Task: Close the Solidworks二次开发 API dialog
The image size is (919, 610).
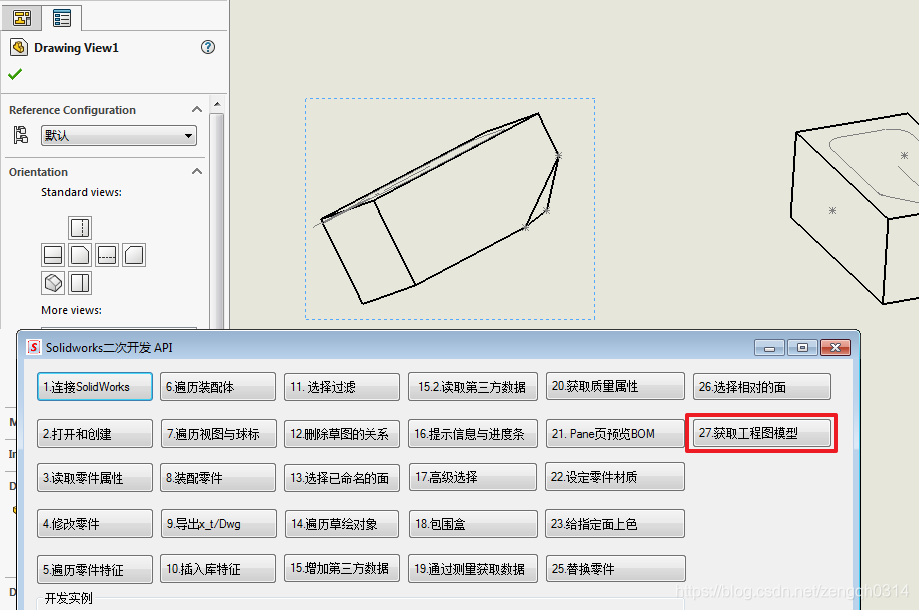Action: (836, 347)
